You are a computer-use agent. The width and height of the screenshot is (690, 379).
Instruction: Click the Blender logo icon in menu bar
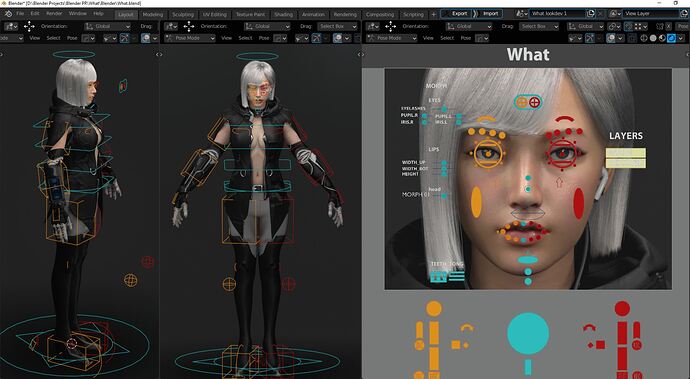[8, 14]
